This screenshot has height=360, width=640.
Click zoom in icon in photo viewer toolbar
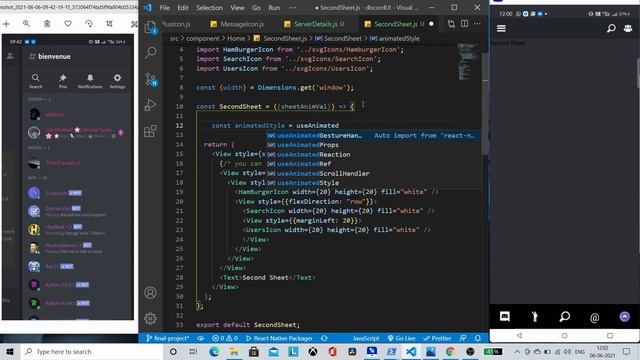(x=26, y=24)
